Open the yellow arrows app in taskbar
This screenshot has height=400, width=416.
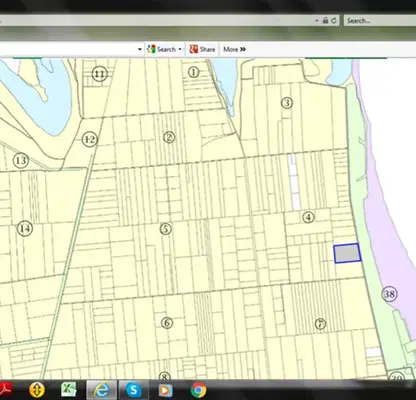(x=37, y=389)
